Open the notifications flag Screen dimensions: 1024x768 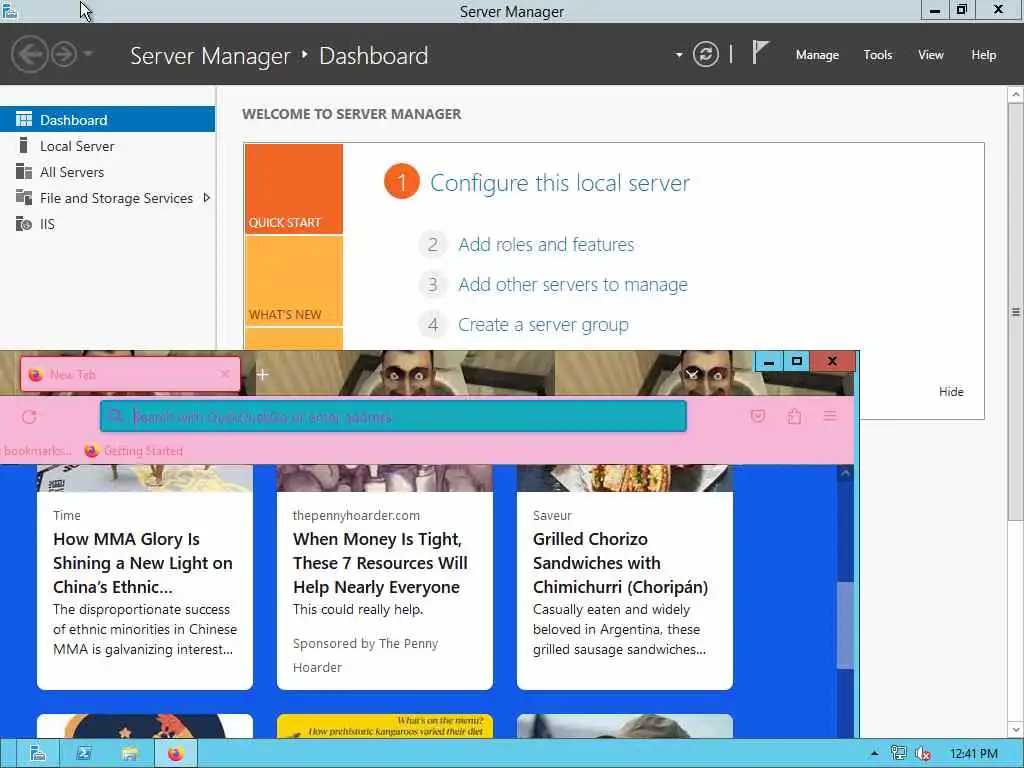(x=760, y=53)
